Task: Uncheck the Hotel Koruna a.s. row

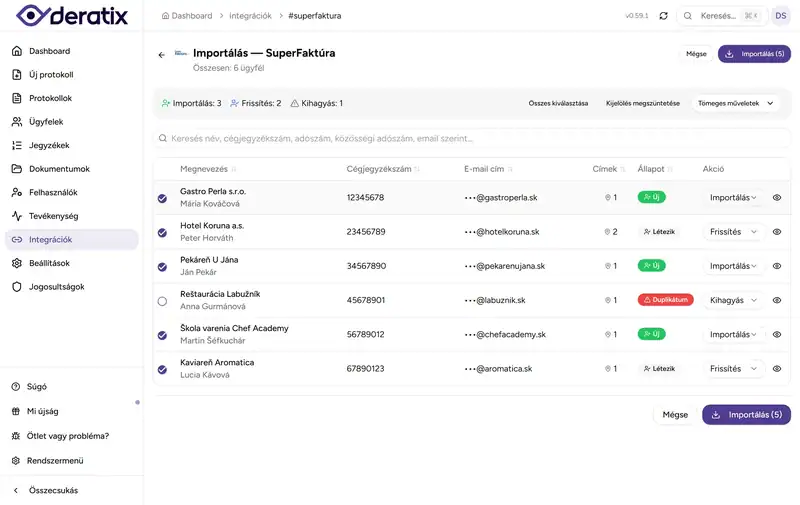Action: 162,233
